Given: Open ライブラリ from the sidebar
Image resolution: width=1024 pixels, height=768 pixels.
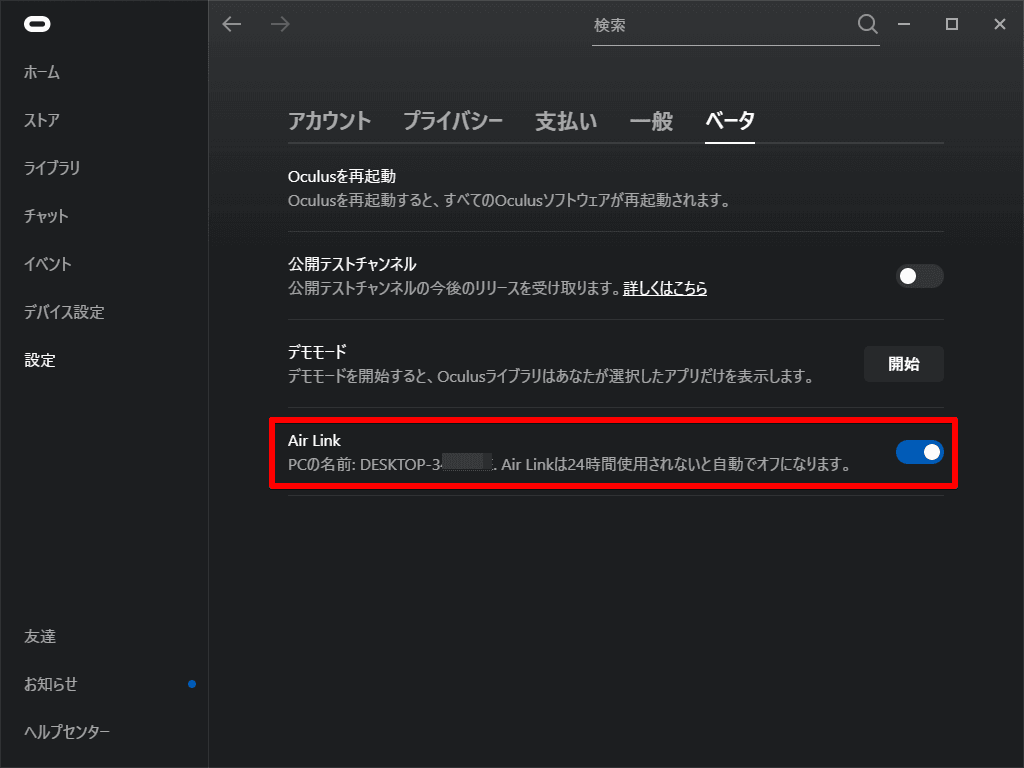Looking at the screenshot, I should pos(52,168).
